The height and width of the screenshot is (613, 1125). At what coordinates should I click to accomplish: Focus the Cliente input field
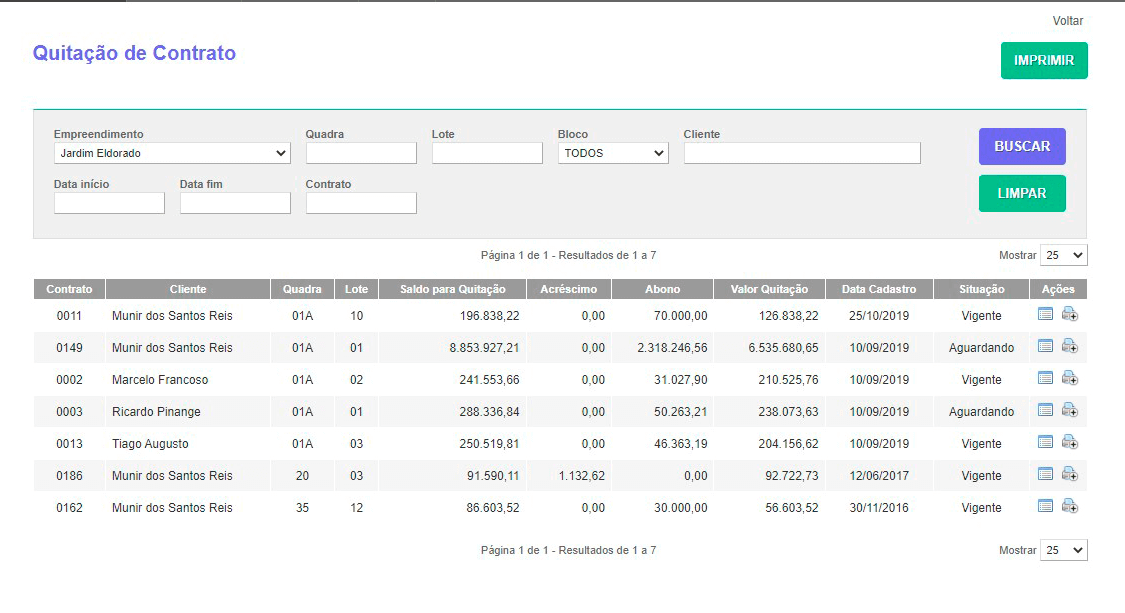click(801, 153)
